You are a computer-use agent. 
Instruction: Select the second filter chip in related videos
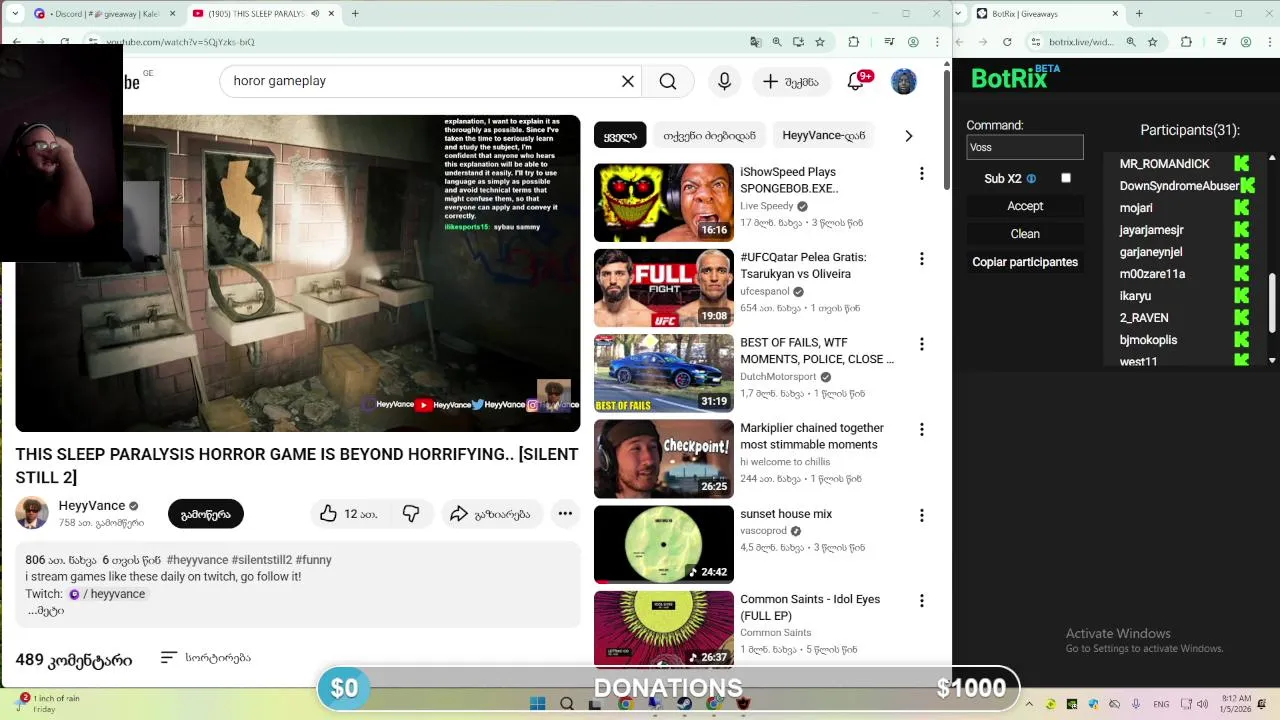[x=709, y=136]
